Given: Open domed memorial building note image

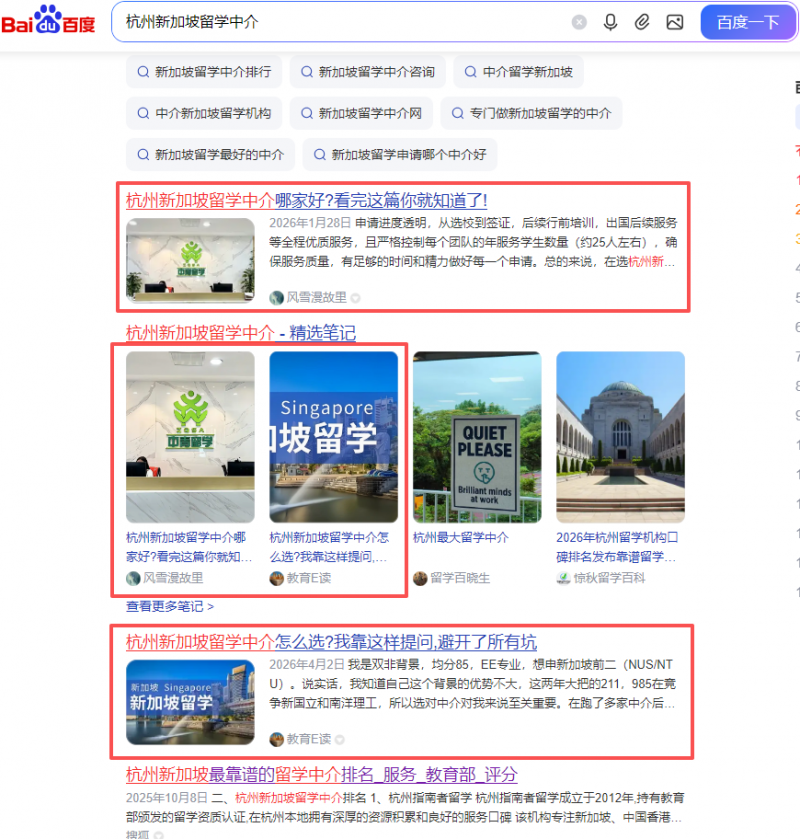Looking at the screenshot, I should 621,437.
